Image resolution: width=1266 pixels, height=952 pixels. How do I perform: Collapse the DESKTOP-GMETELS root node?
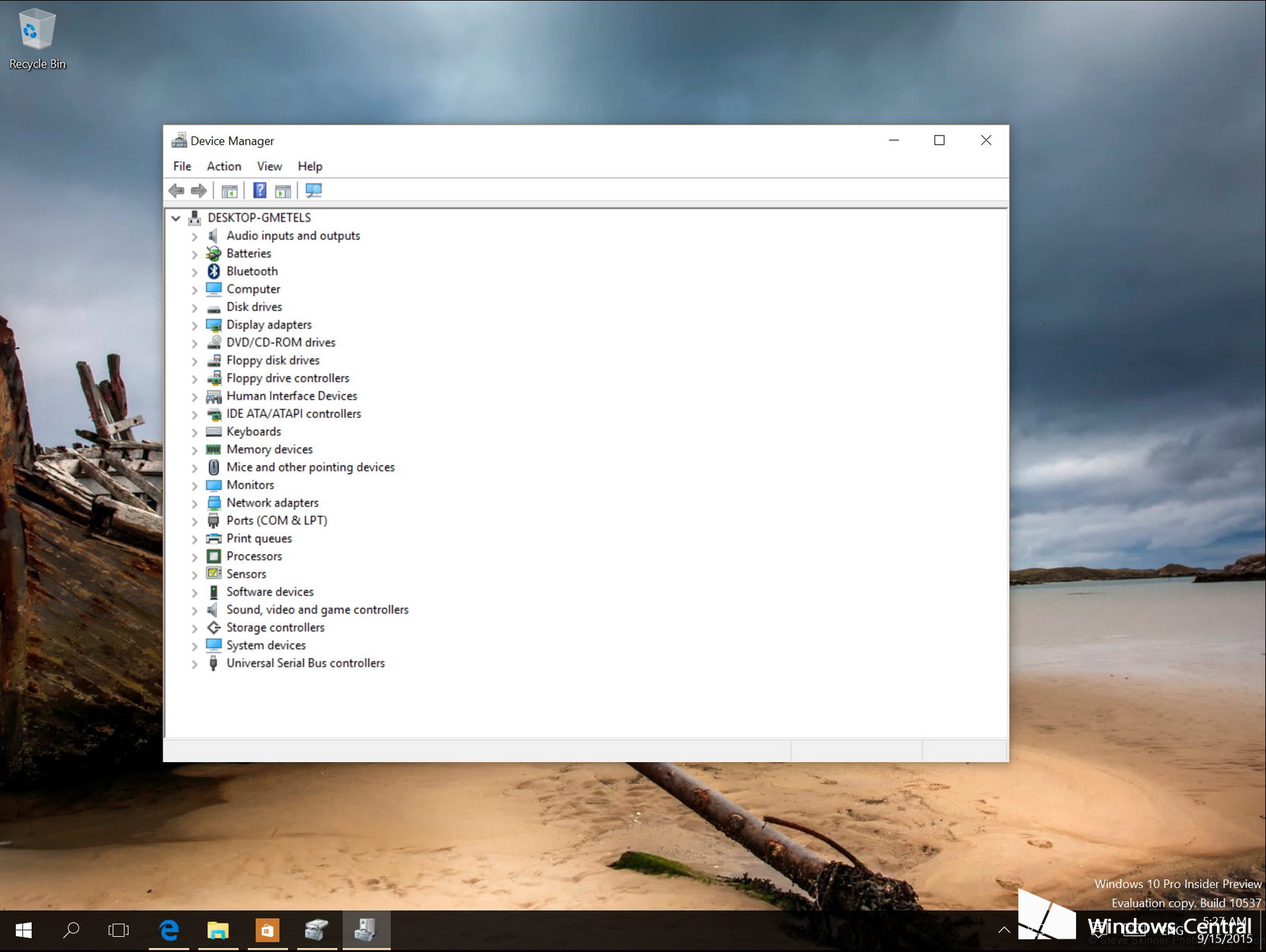pyautogui.click(x=176, y=218)
